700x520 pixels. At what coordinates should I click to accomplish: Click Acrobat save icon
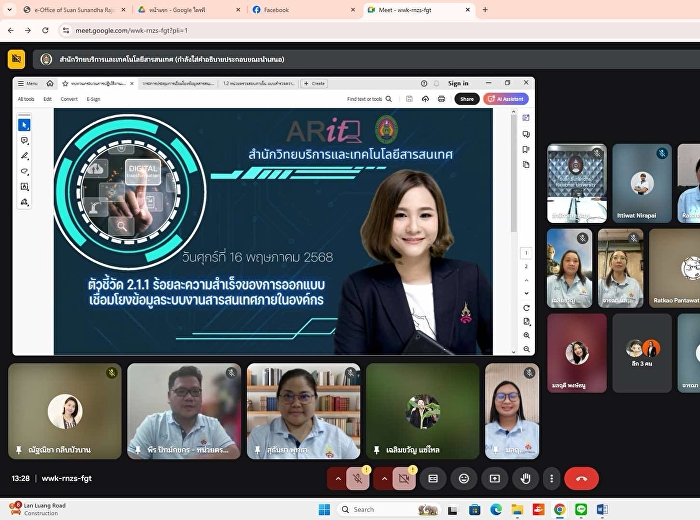409,99
